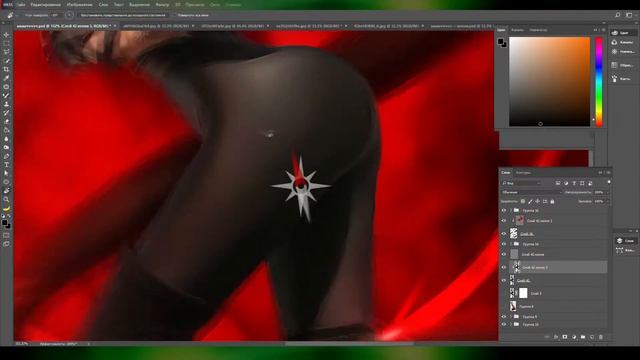Open the blend mode dropdown Обычные
640x360 pixels.
pos(531,192)
